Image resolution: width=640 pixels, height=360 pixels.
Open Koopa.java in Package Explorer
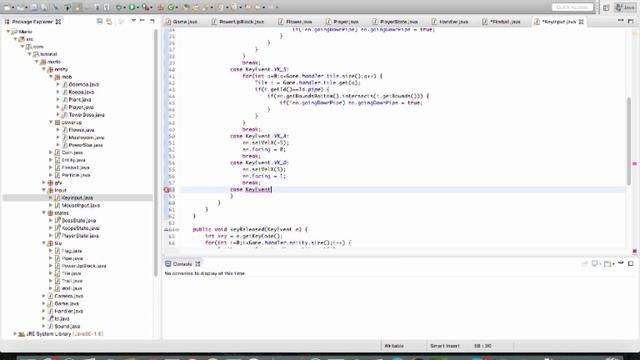pos(81,92)
